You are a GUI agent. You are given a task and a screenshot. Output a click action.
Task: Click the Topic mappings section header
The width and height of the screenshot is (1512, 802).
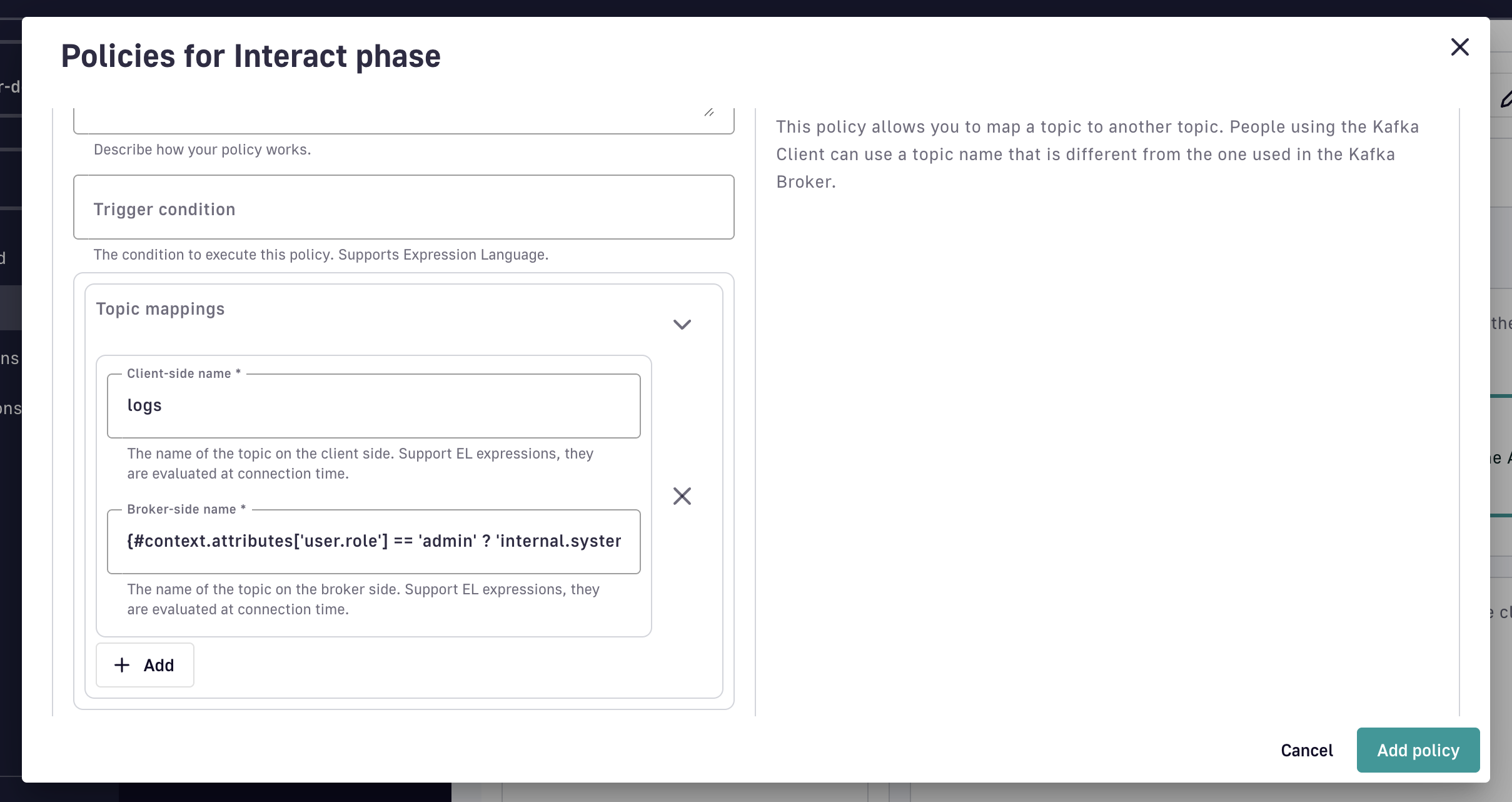point(160,309)
